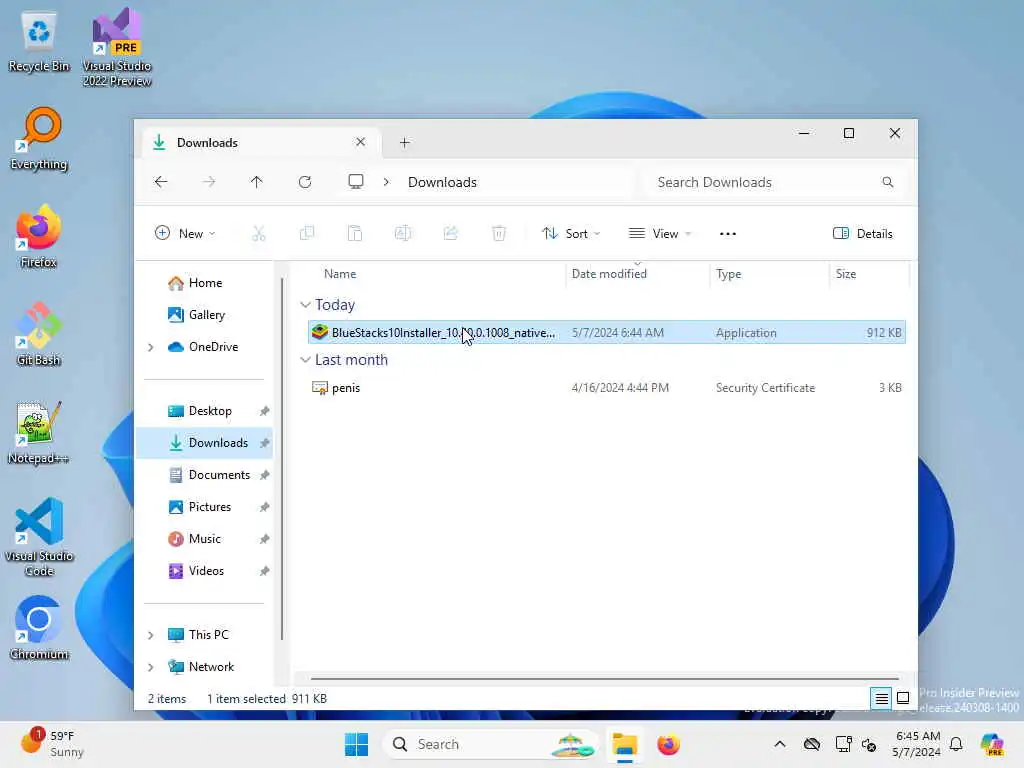Viewport: 1024px width, 768px height.
Task: Click the Delete trash icon
Action: pyautogui.click(x=499, y=233)
